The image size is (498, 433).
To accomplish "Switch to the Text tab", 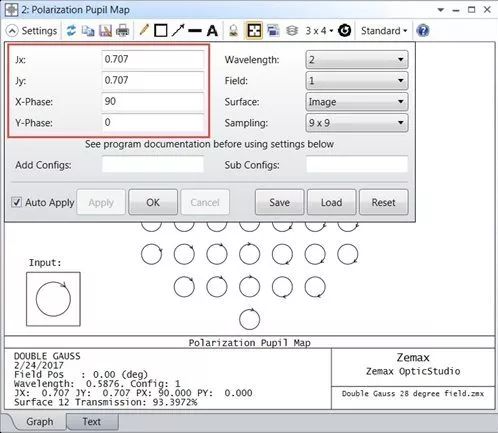I will click(x=92, y=422).
